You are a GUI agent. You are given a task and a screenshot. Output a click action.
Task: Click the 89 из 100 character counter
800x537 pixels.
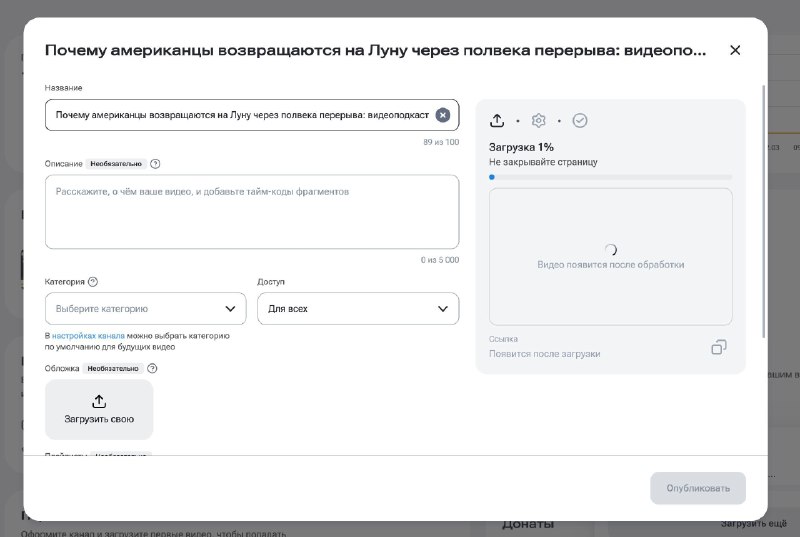(x=441, y=142)
